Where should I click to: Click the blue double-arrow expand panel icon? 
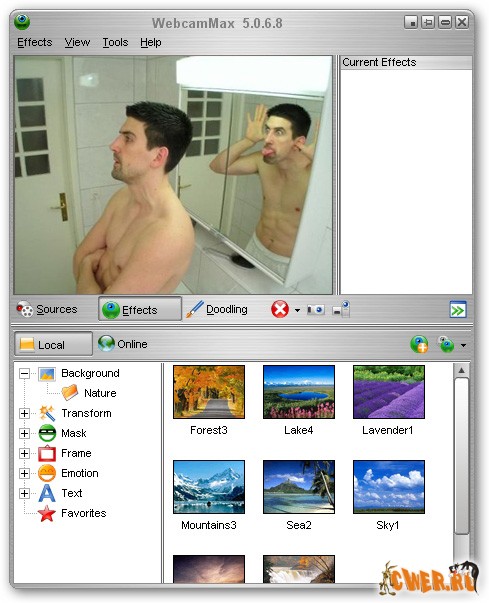(x=458, y=310)
